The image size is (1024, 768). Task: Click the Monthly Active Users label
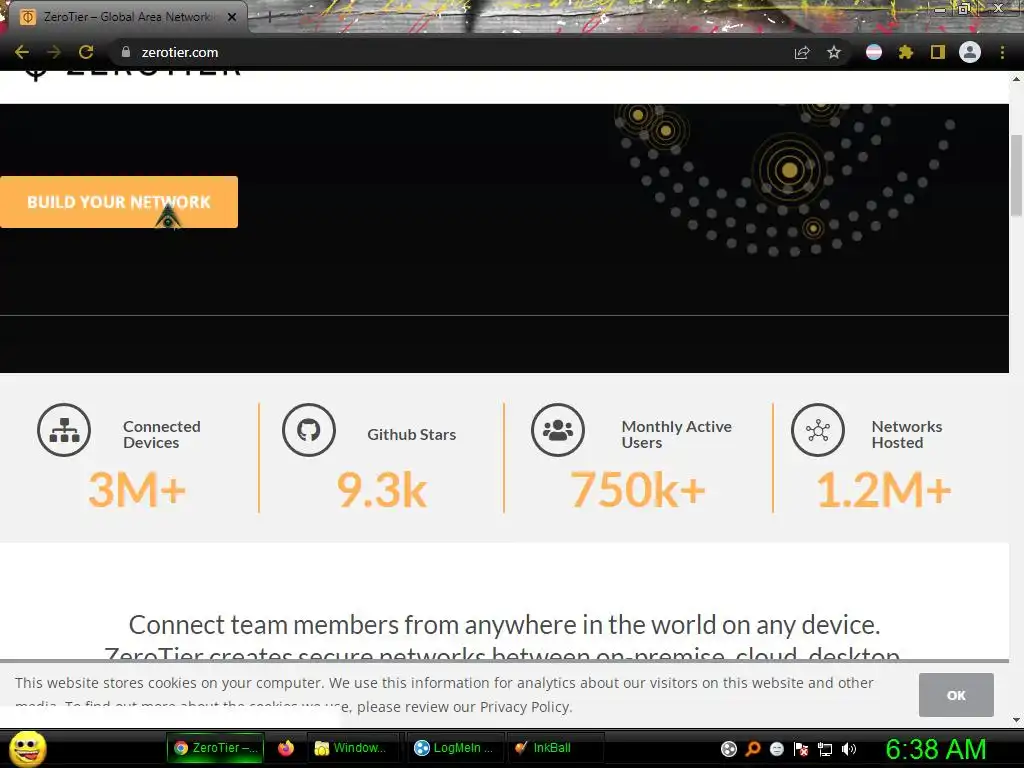click(x=677, y=434)
